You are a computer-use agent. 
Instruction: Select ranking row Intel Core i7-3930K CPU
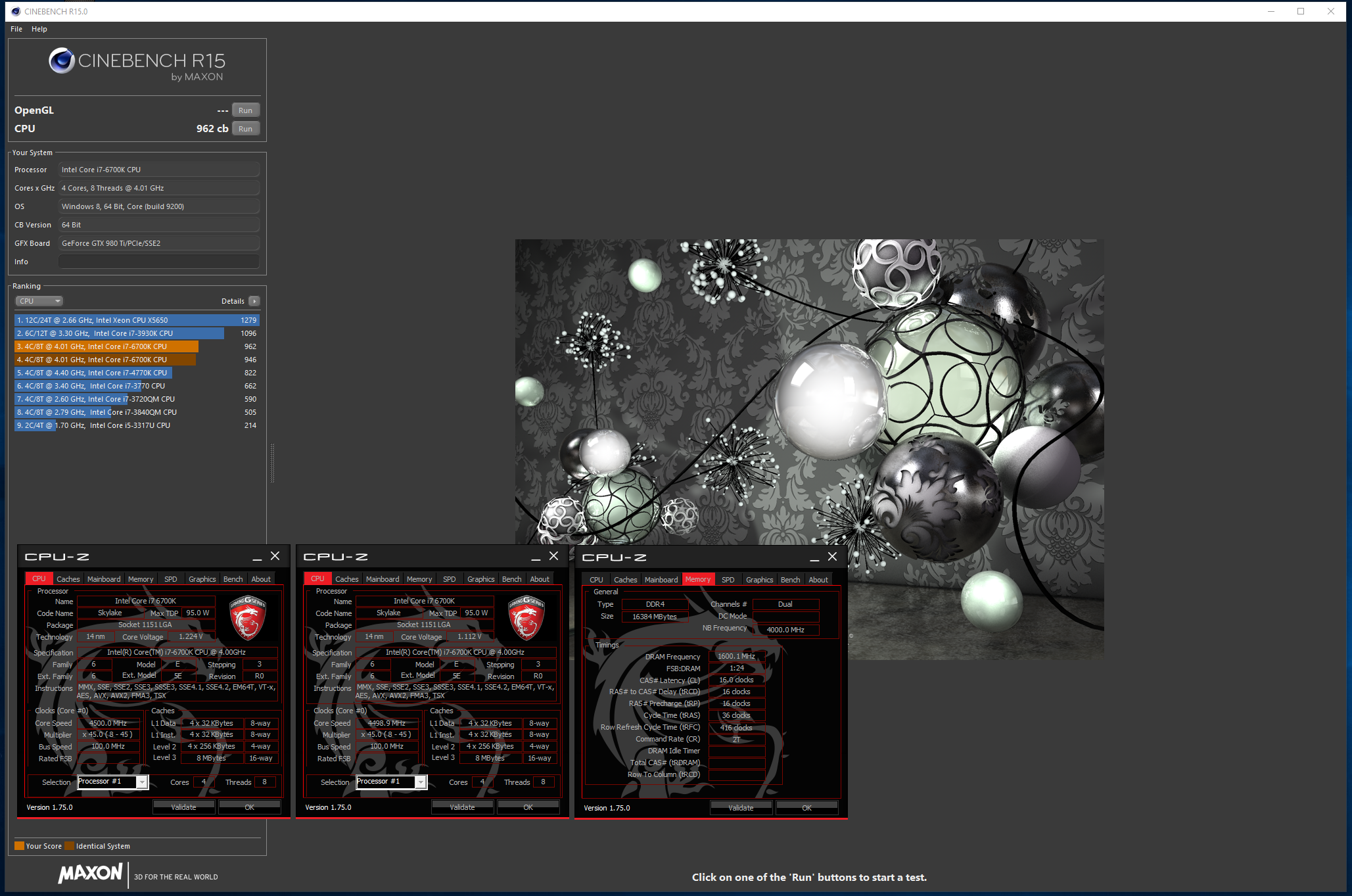click(x=137, y=333)
